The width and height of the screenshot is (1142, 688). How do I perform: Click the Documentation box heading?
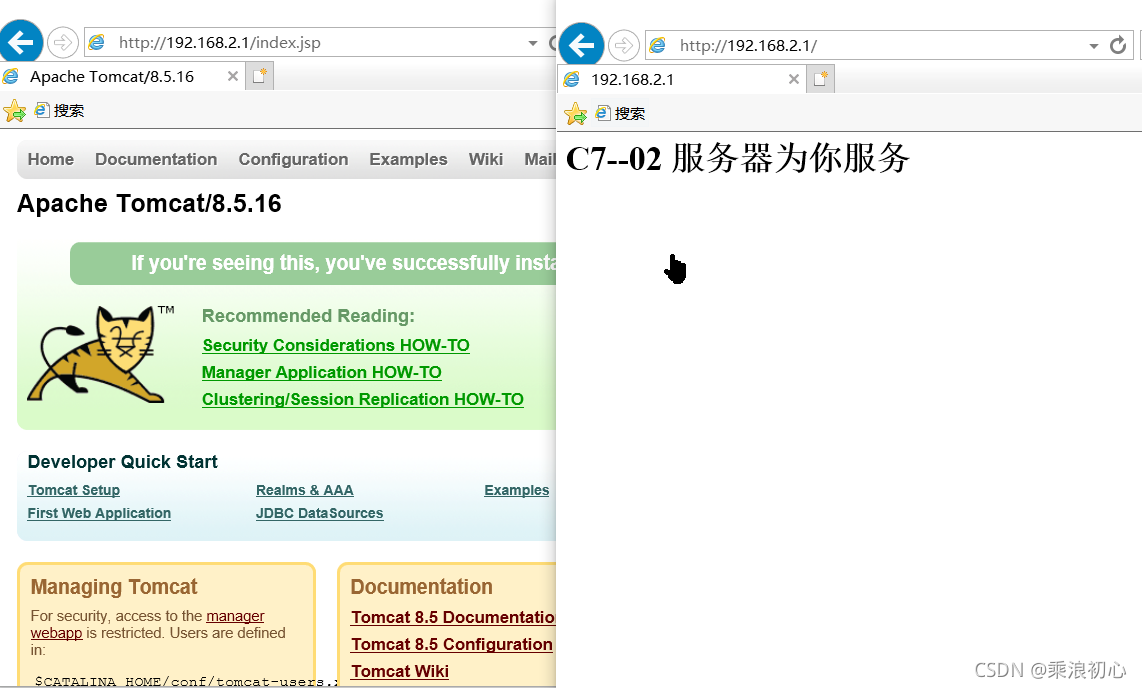point(422,587)
